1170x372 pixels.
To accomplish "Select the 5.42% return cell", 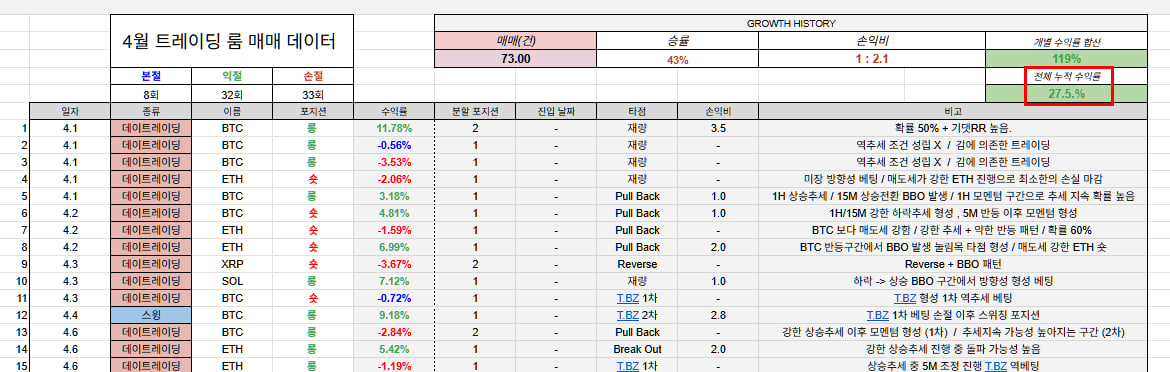I will 394,348.
